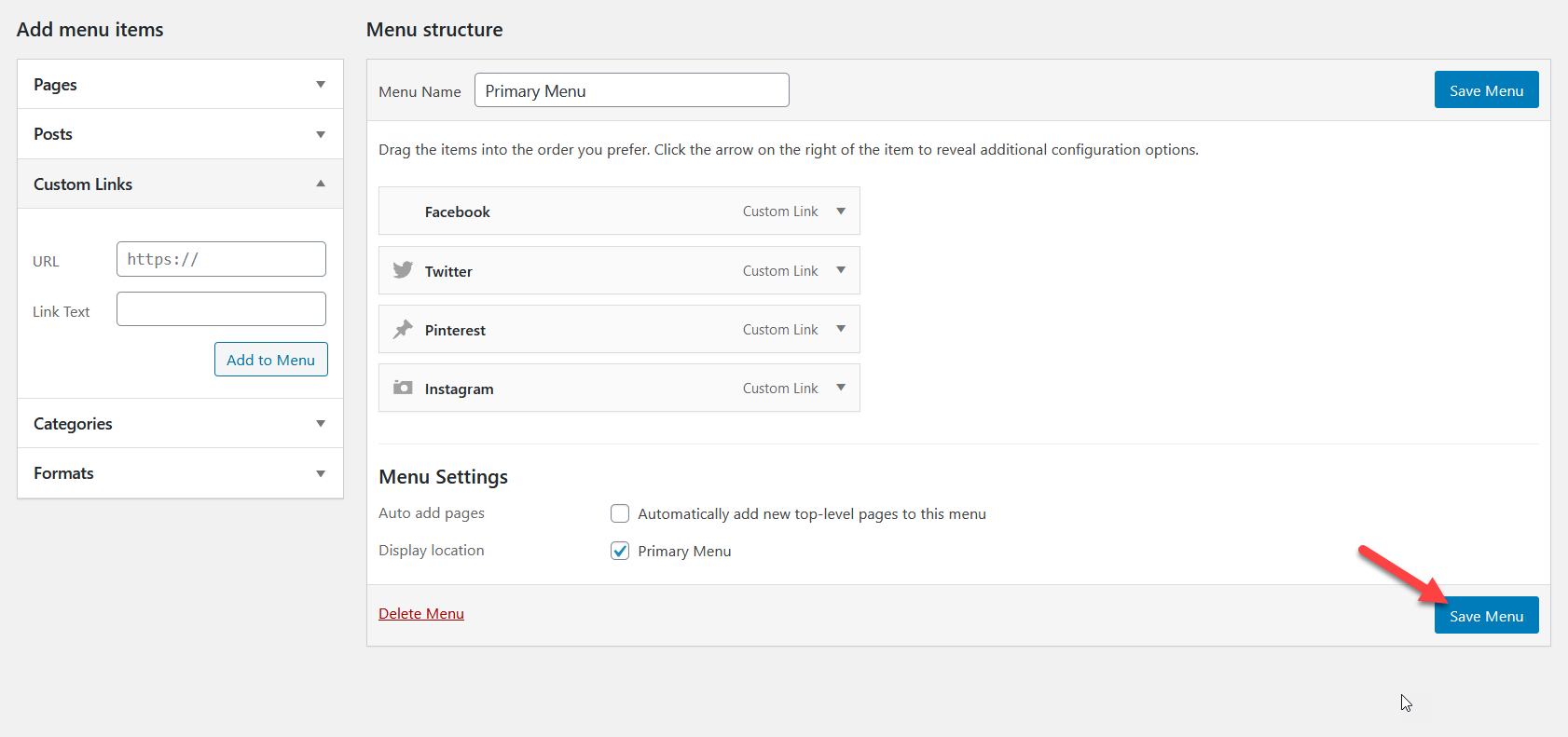Expand the Categories panel

coord(180,424)
